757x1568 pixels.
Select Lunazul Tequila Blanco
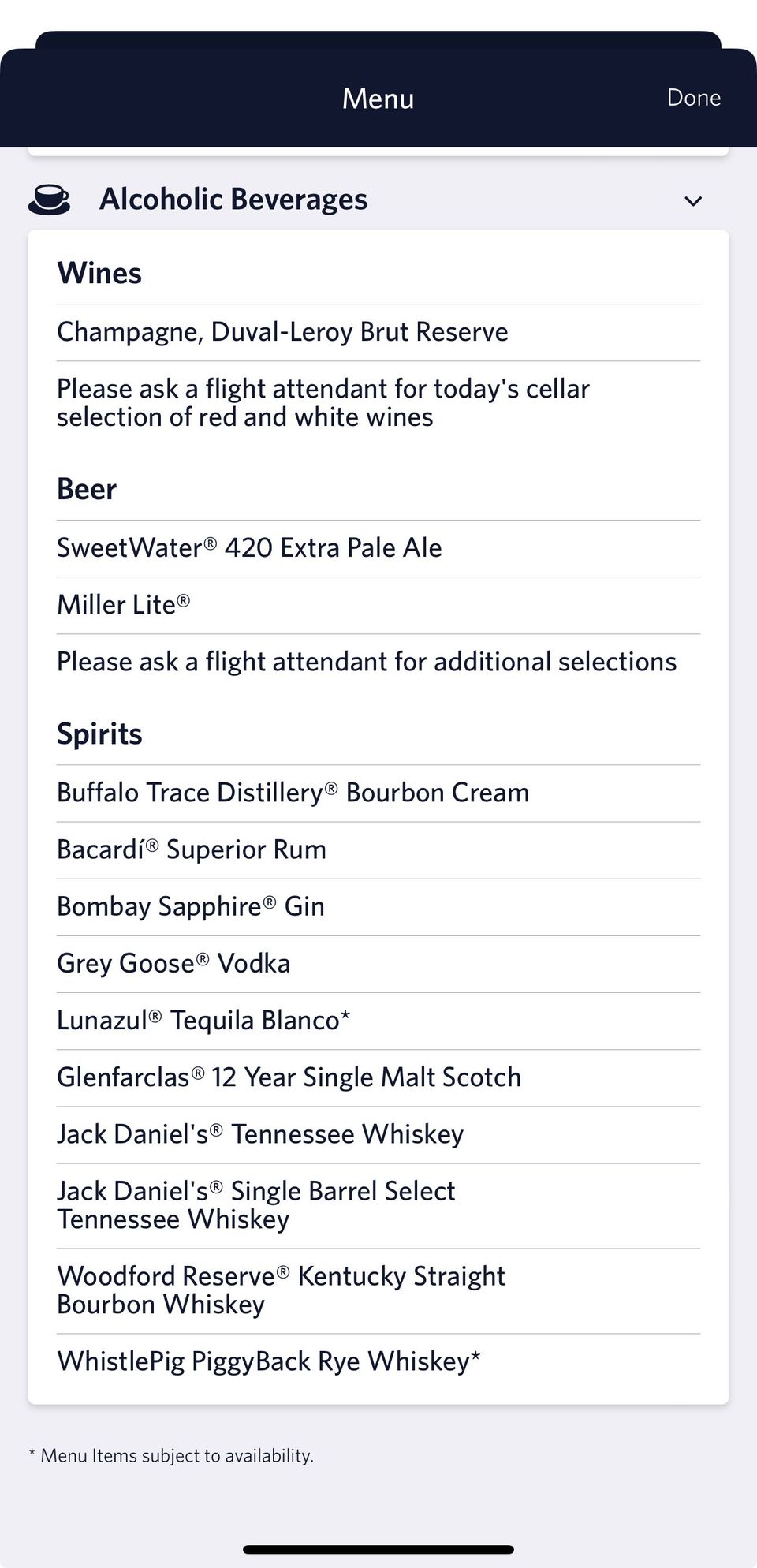(x=203, y=1020)
